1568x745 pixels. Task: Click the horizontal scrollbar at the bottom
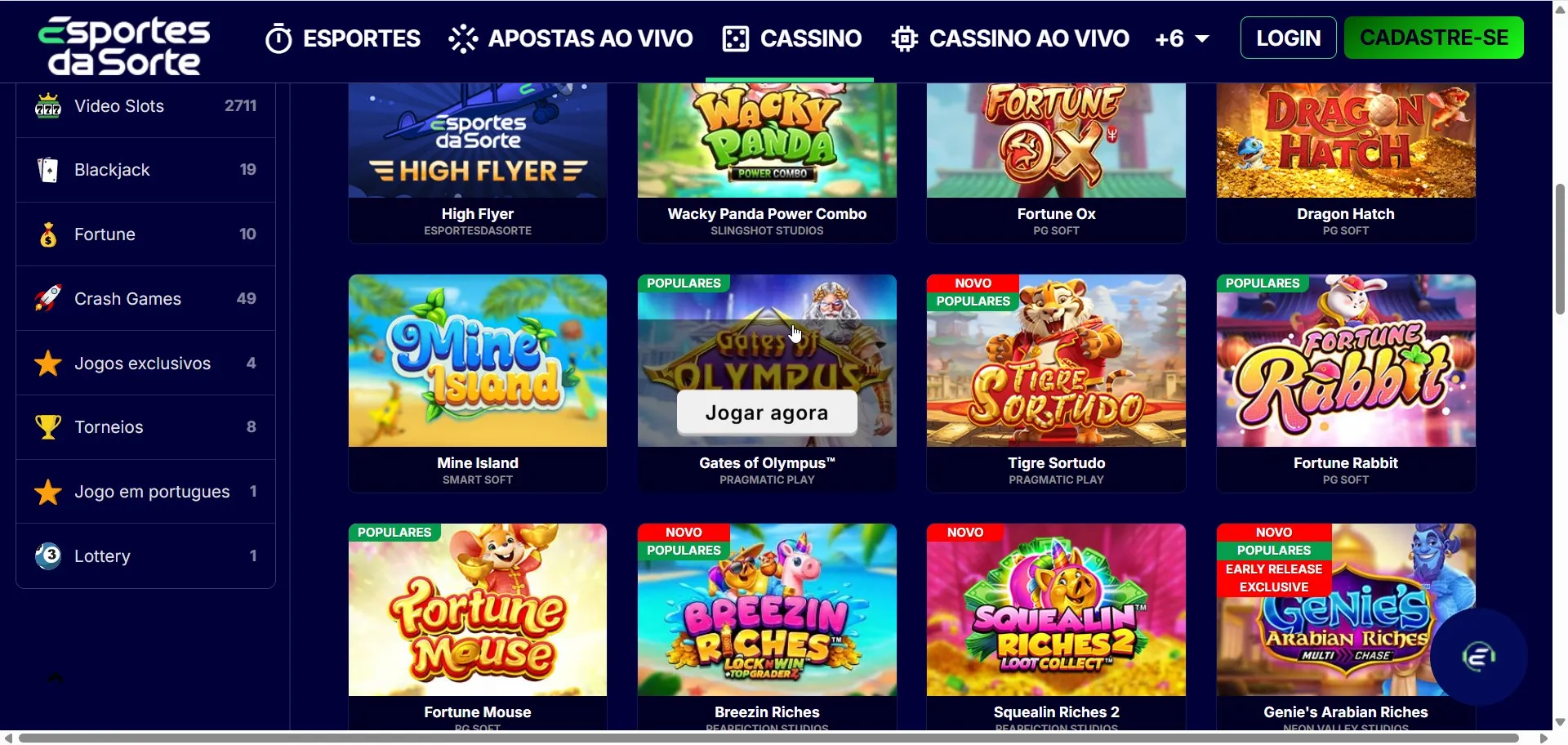tap(768, 738)
